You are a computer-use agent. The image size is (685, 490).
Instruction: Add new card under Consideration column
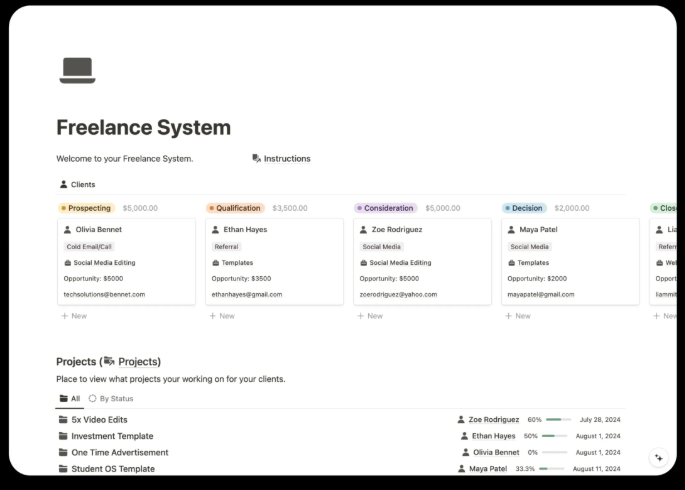tap(370, 316)
